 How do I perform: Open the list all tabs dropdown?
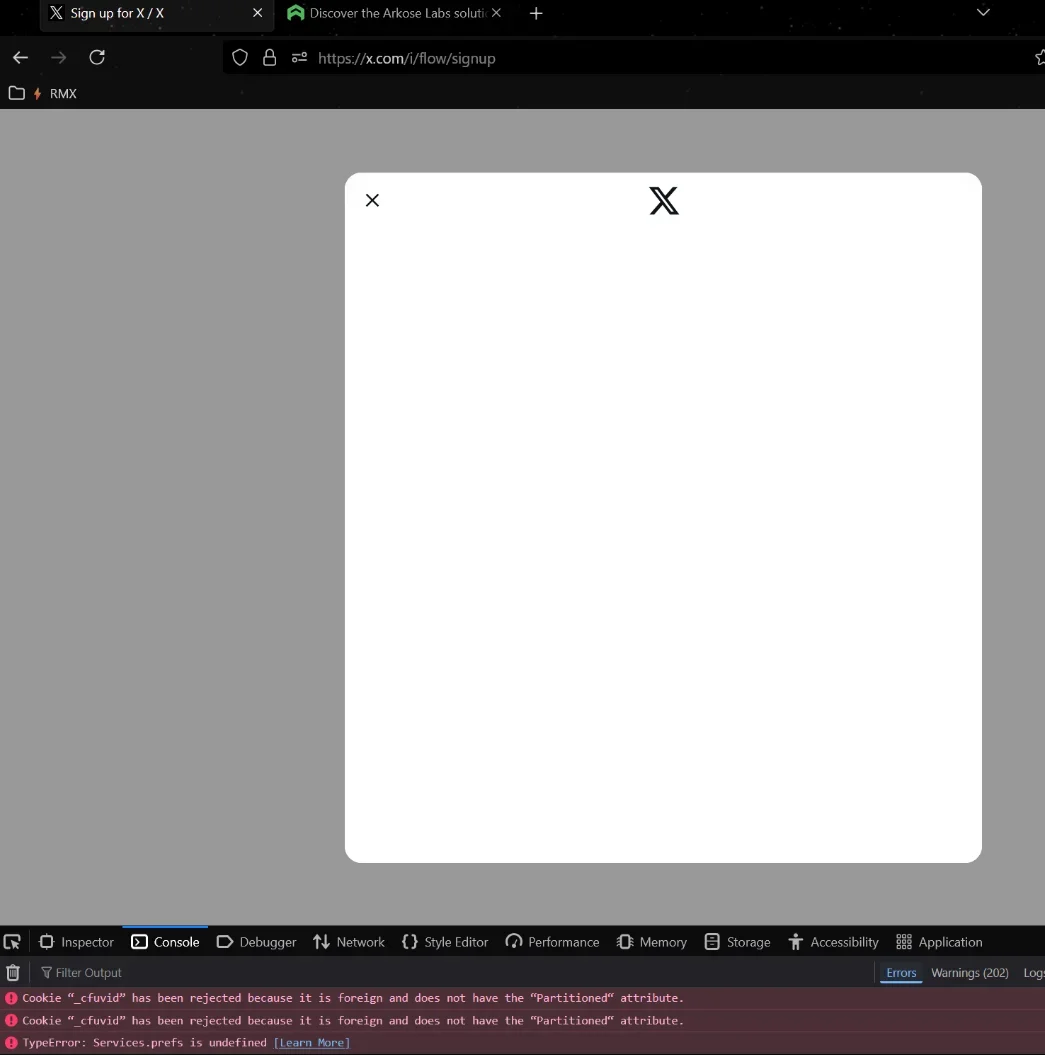983,13
